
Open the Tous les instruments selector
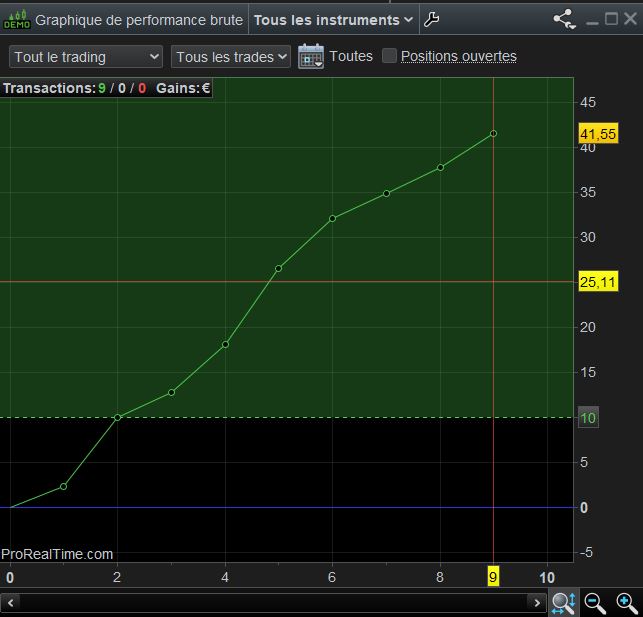pyautogui.click(x=333, y=20)
